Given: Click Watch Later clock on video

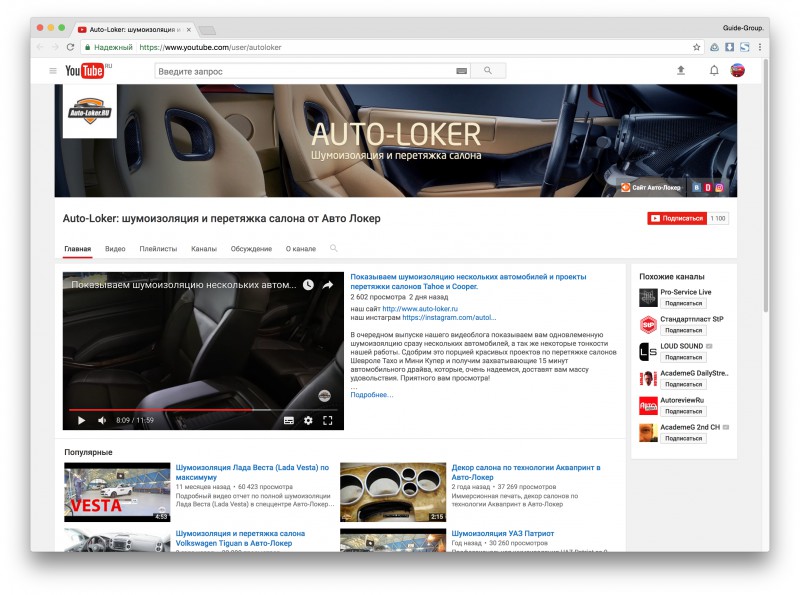Looking at the screenshot, I should [308, 285].
